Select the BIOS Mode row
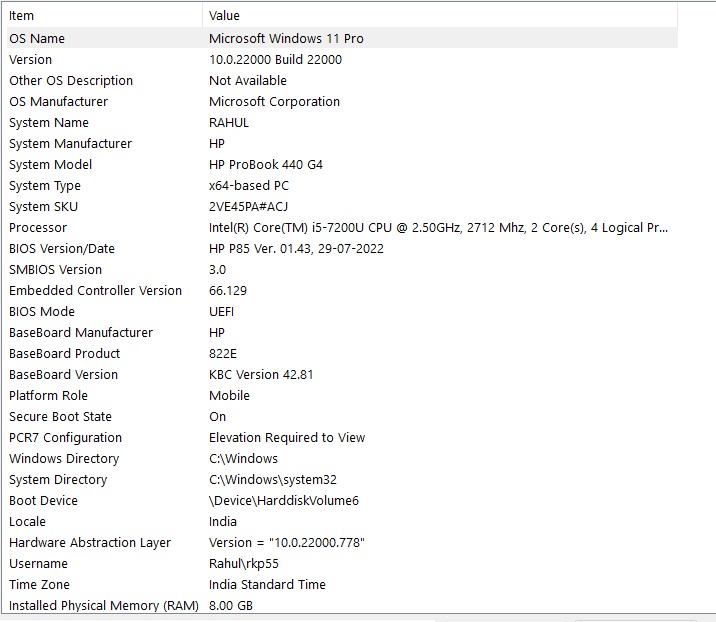 pyautogui.click(x=342, y=311)
